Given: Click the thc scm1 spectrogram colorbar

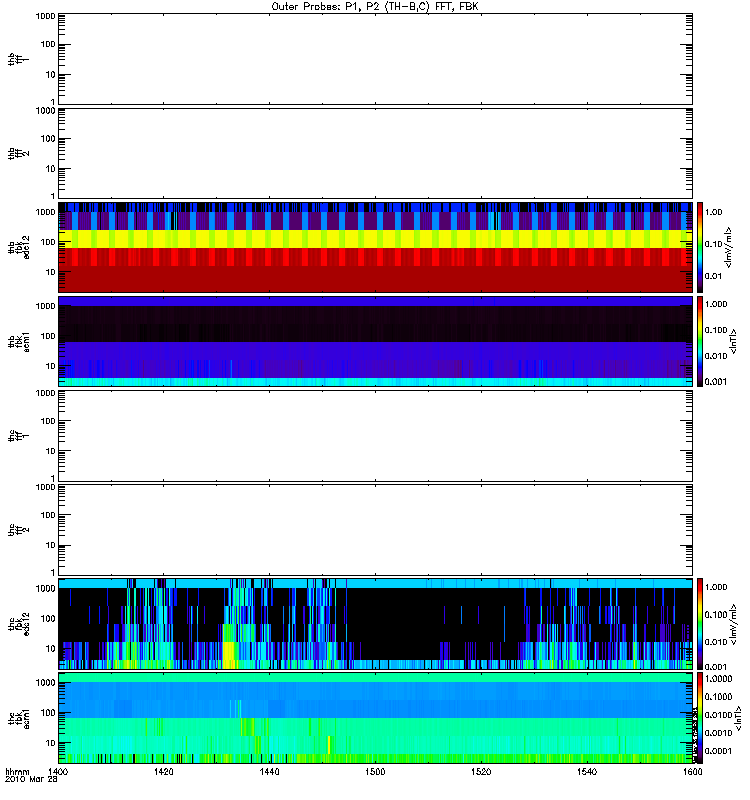Looking at the screenshot, I should [700, 718].
